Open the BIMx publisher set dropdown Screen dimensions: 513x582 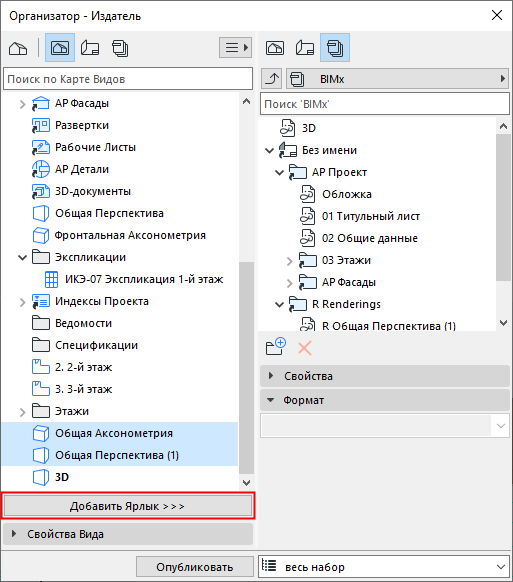pyautogui.click(x=397, y=79)
